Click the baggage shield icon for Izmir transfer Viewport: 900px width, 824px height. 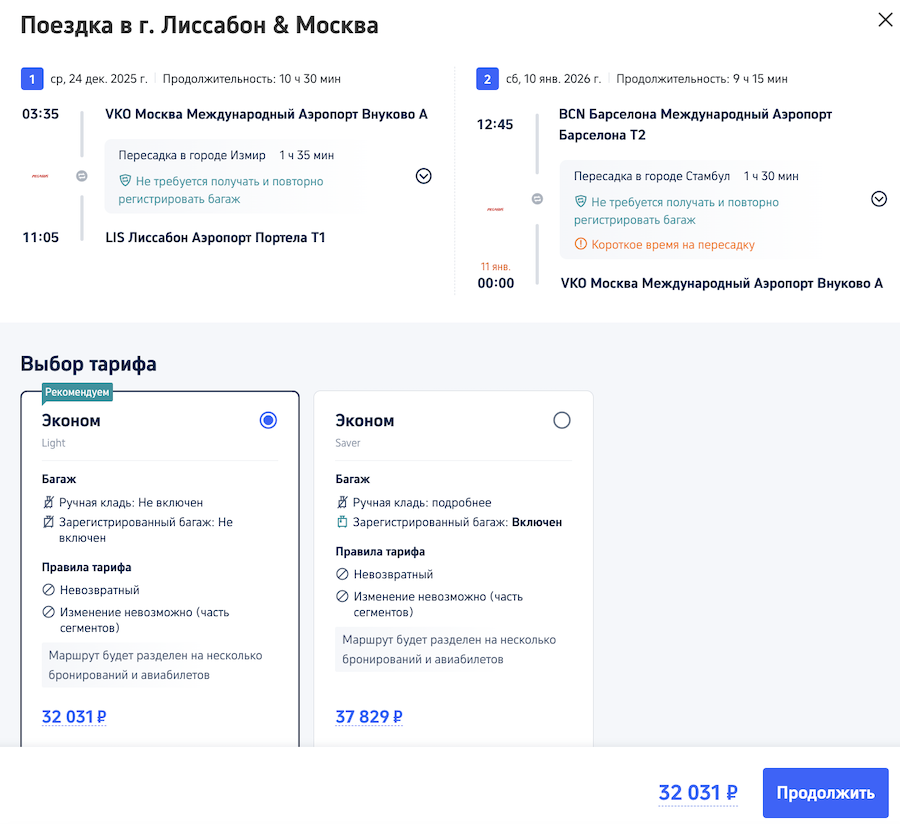[125, 182]
